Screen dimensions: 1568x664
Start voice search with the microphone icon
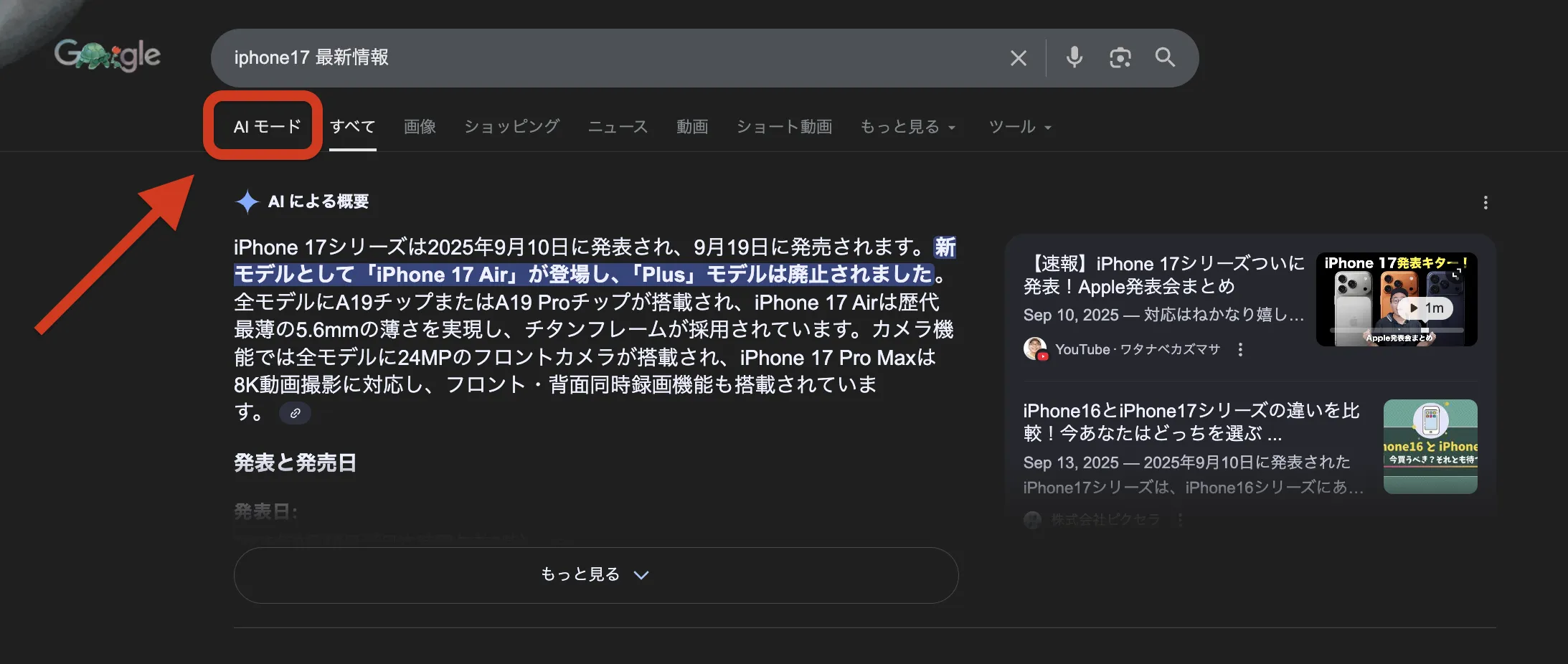click(x=1074, y=57)
